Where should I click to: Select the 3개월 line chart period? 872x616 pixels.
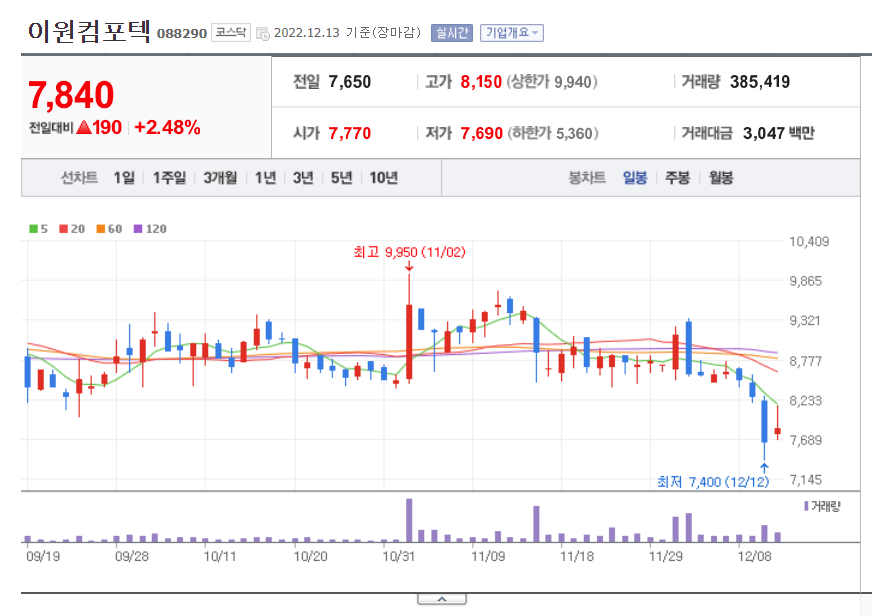[220, 178]
